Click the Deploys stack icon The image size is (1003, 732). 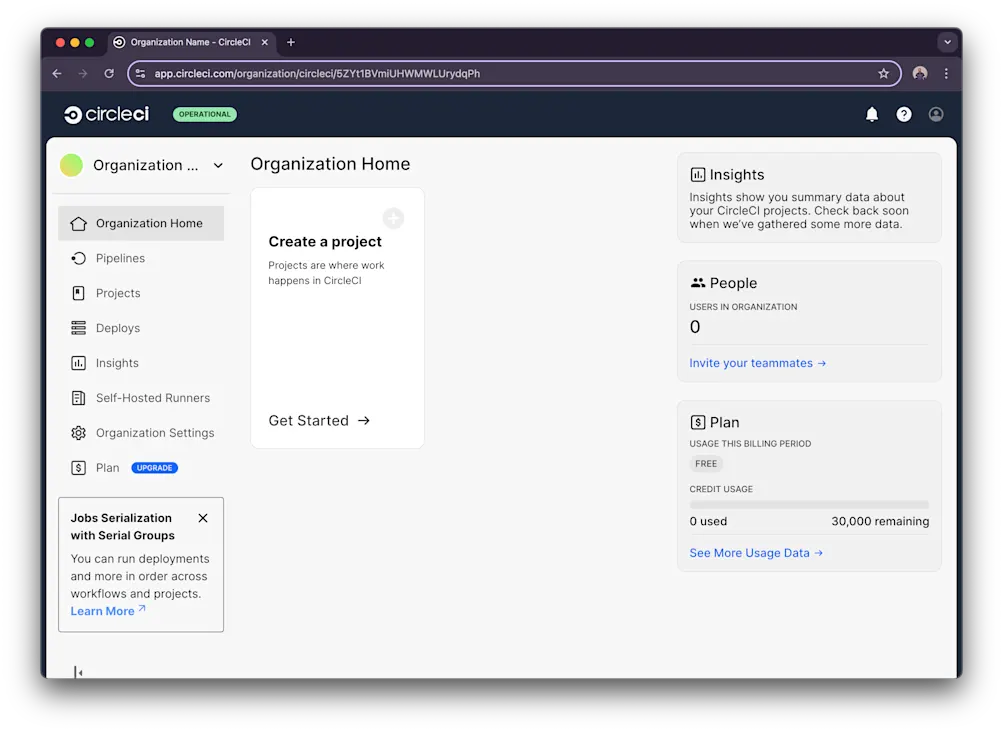[79, 328]
